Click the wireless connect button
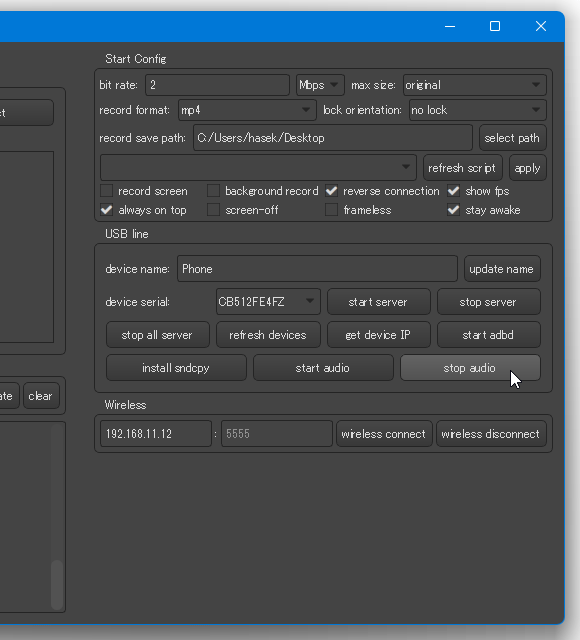This screenshot has width=580, height=640. pos(384,434)
